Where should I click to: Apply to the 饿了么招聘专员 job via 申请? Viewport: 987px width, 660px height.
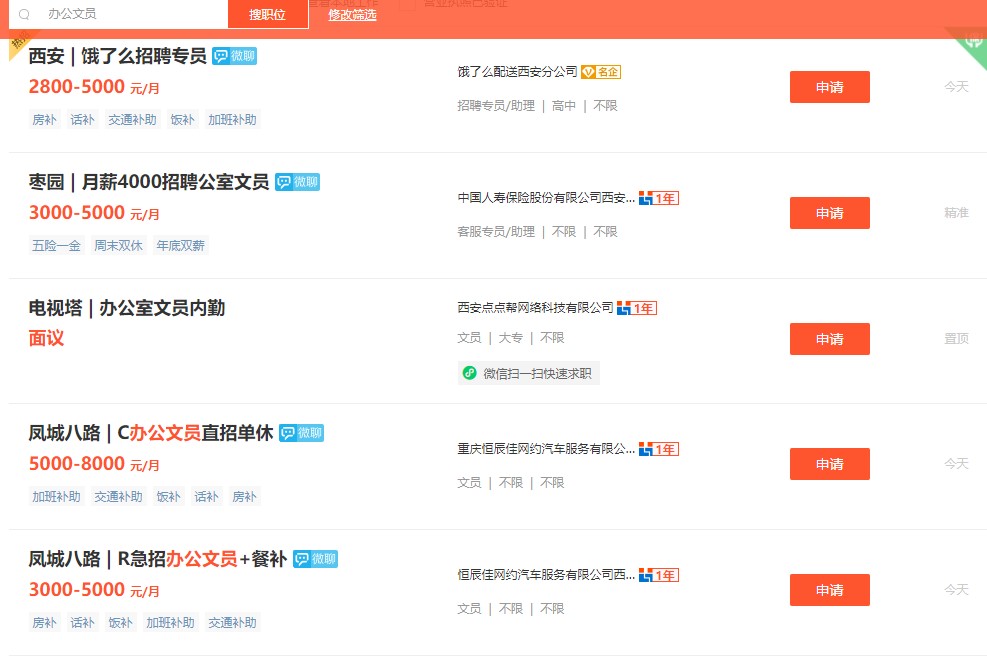click(830, 87)
